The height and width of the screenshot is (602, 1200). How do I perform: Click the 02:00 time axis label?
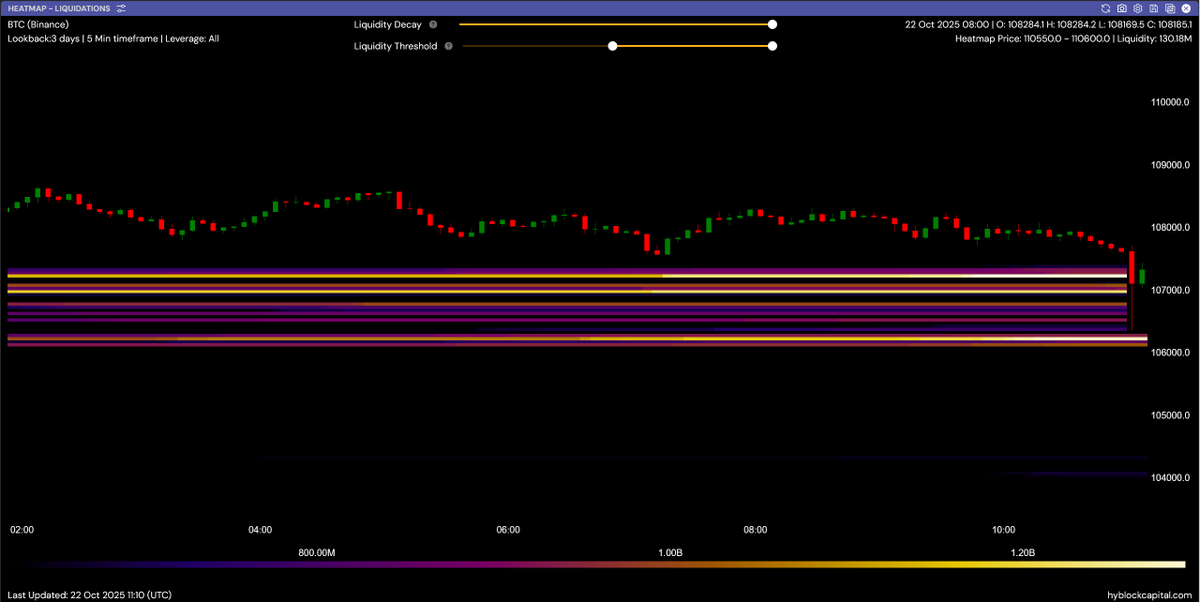coord(22,530)
